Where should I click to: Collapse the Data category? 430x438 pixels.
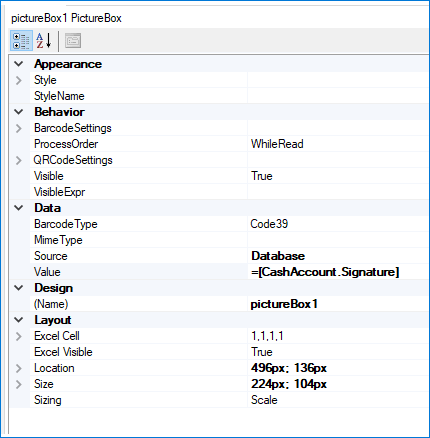point(19,208)
